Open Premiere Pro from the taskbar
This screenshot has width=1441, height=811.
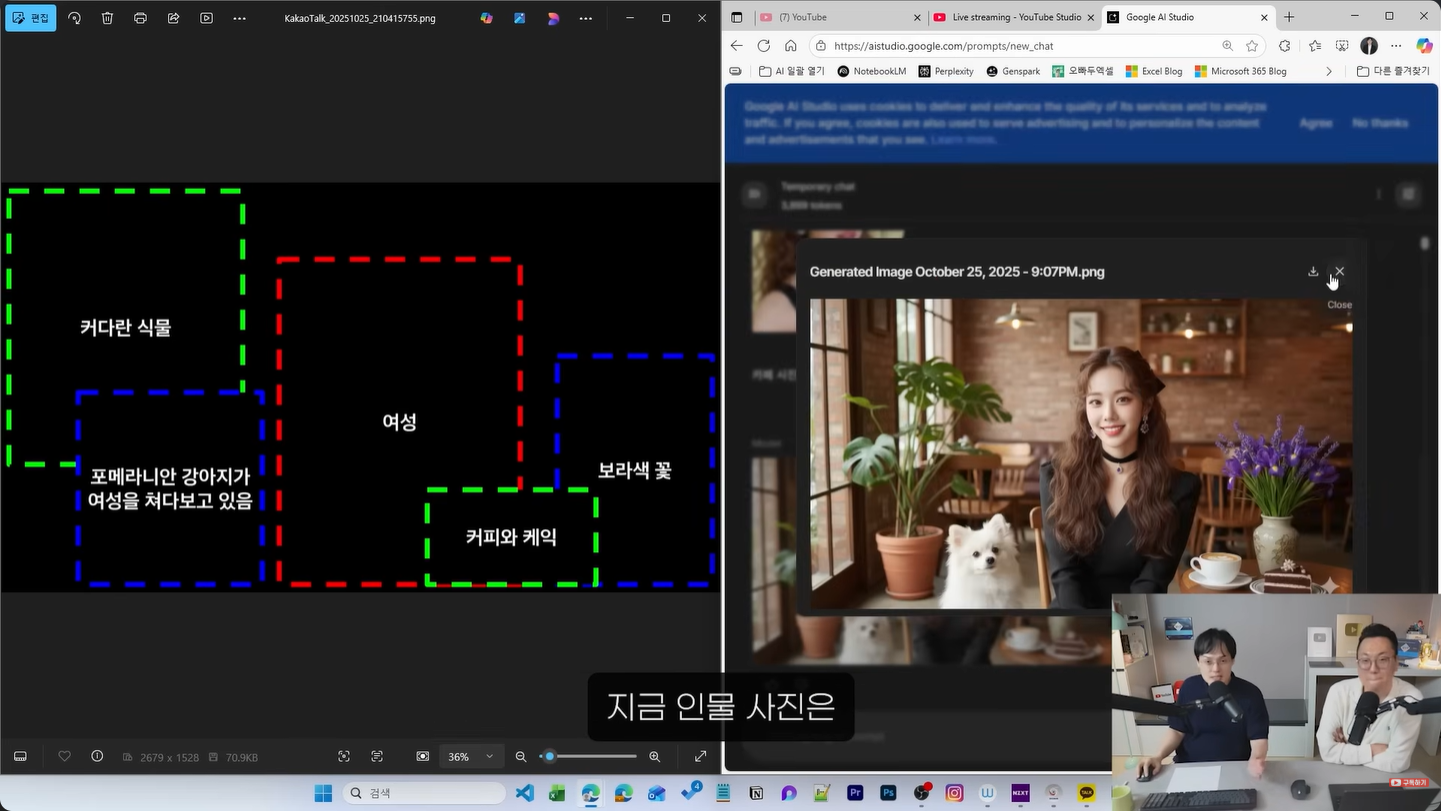[x=855, y=793]
